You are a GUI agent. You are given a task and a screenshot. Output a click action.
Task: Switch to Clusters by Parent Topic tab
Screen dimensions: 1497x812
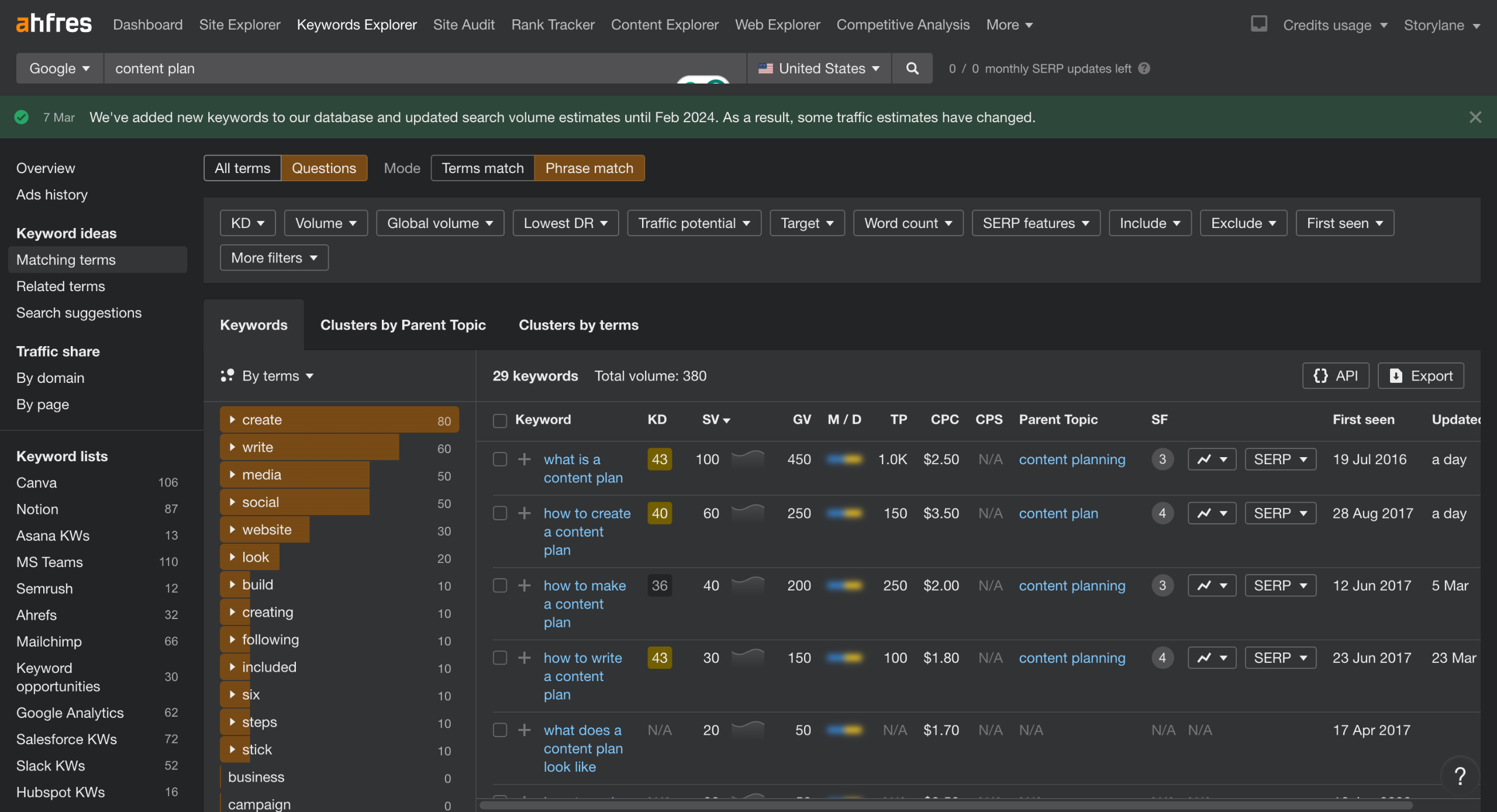click(403, 325)
